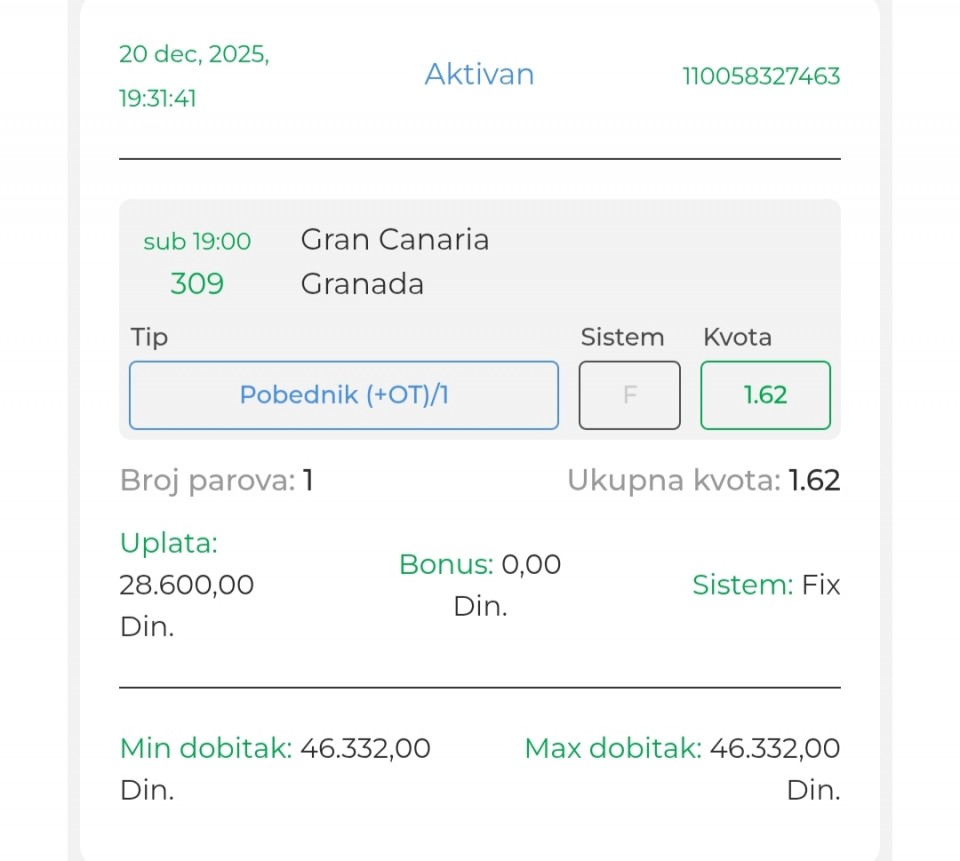Click the Tip column label
The image size is (960, 861).
pyautogui.click(x=149, y=337)
